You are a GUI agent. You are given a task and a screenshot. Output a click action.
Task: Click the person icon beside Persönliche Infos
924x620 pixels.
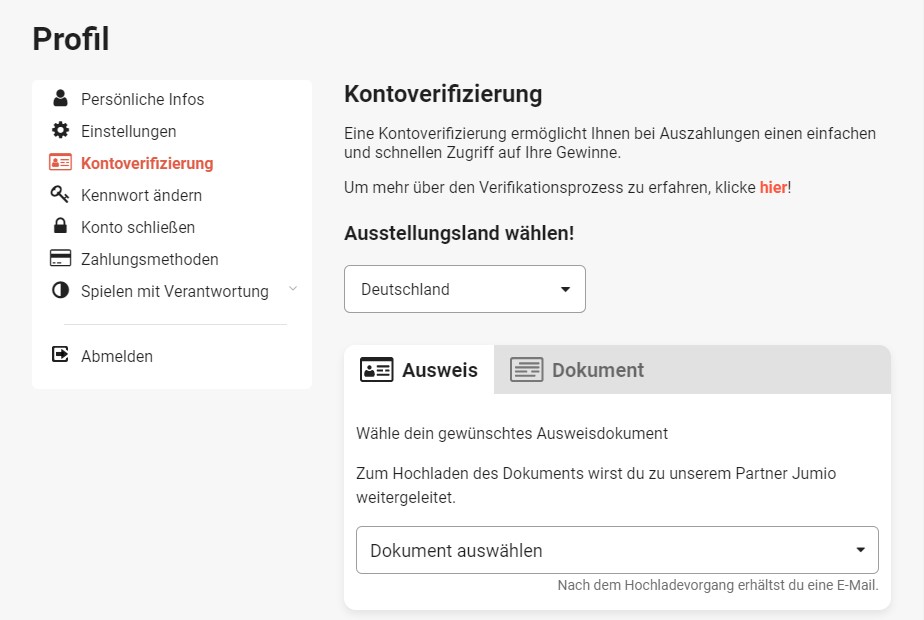(60, 98)
